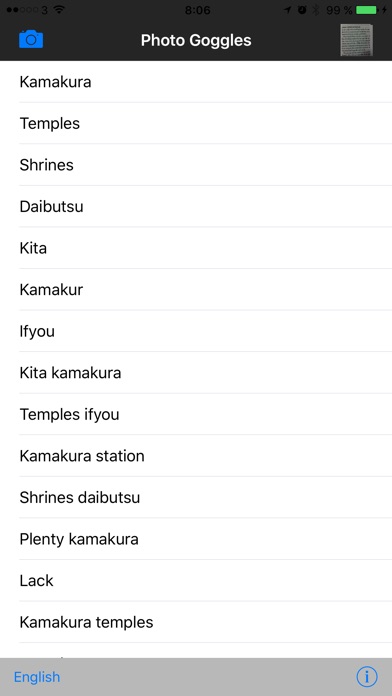Image resolution: width=392 pixels, height=696 pixels.
Task: Open the captured photo thumbnail
Action: tap(356, 40)
